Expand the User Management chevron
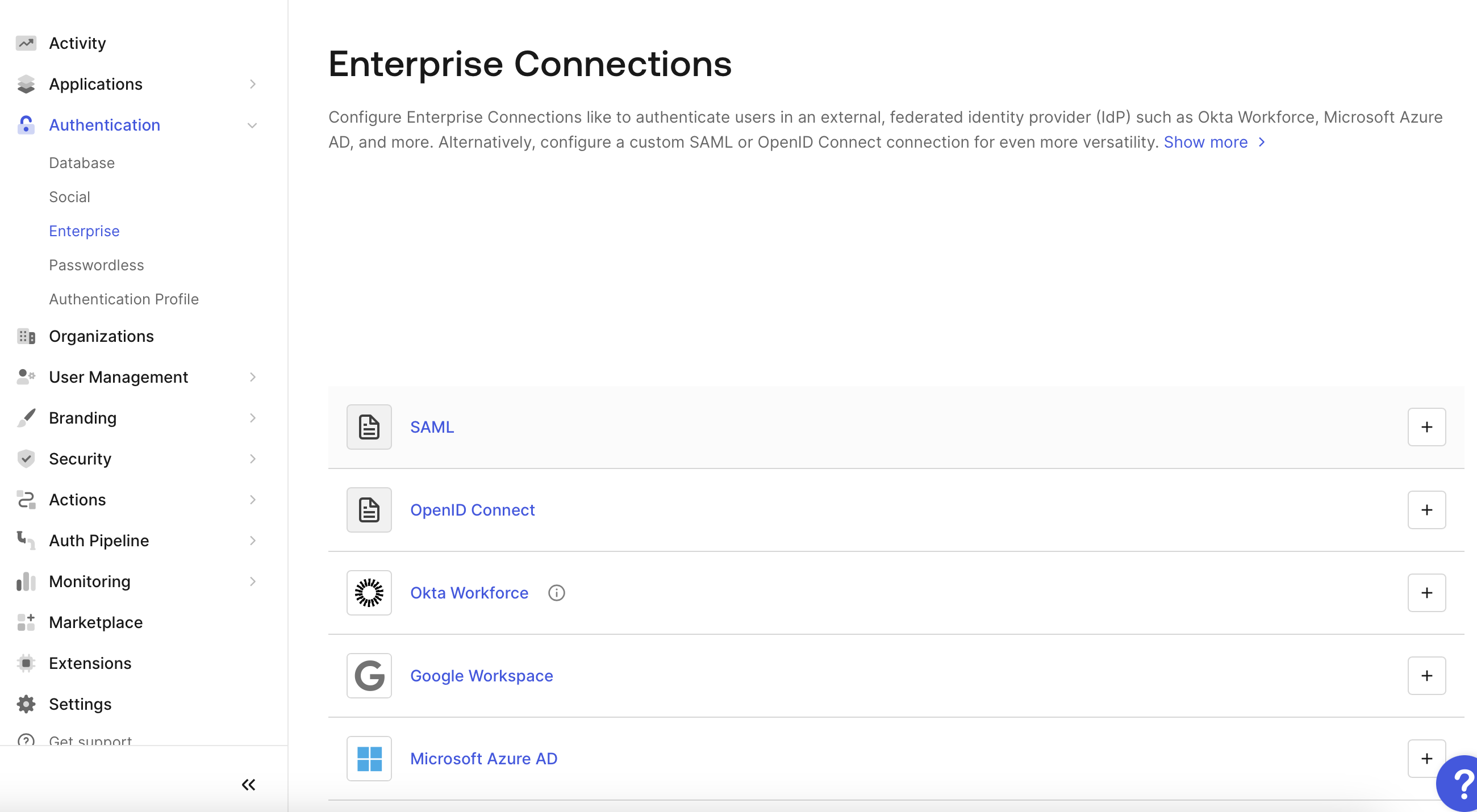This screenshot has height=812, width=1477. (x=253, y=377)
